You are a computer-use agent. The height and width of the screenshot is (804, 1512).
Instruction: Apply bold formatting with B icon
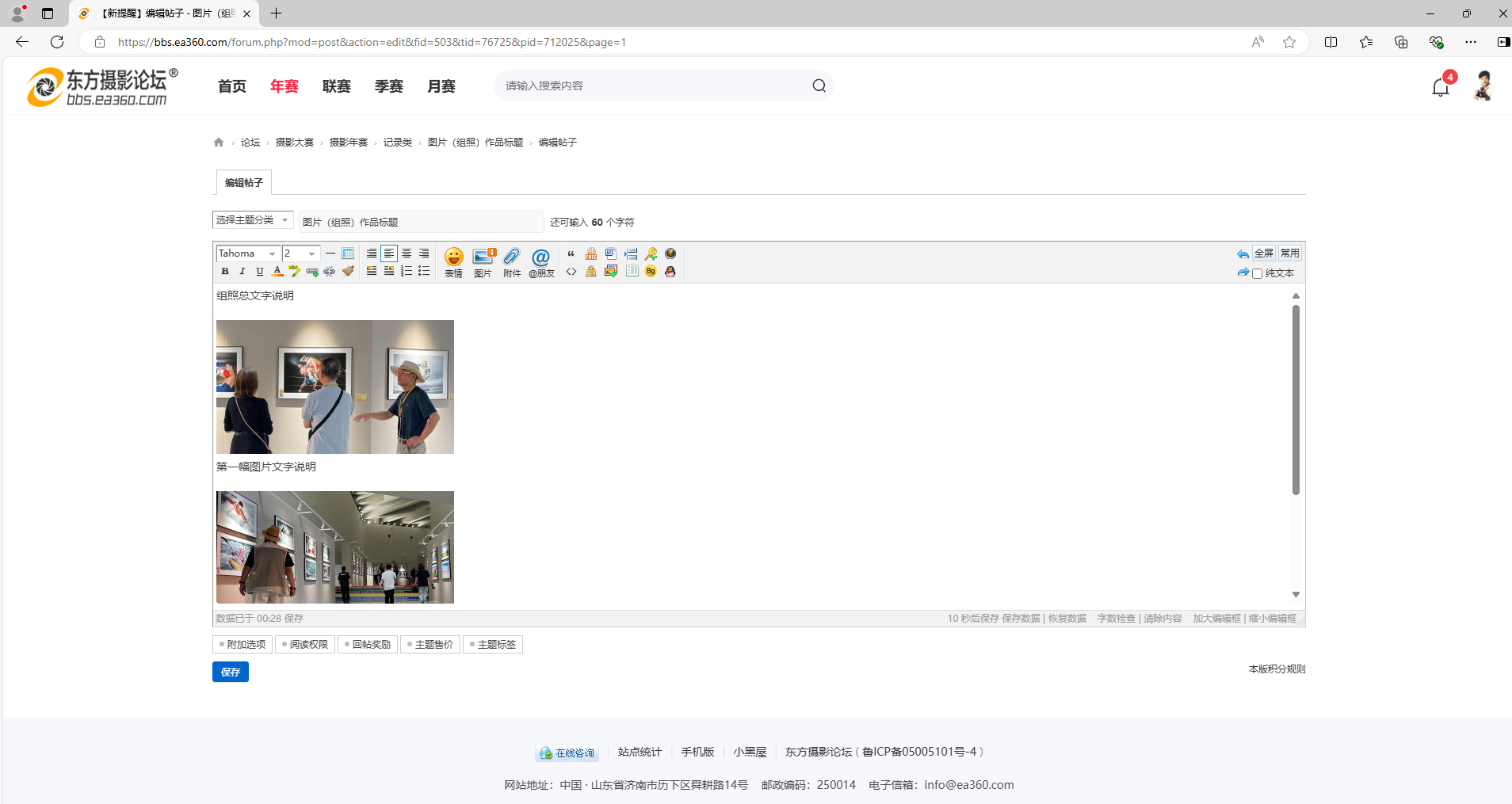point(225,272)
